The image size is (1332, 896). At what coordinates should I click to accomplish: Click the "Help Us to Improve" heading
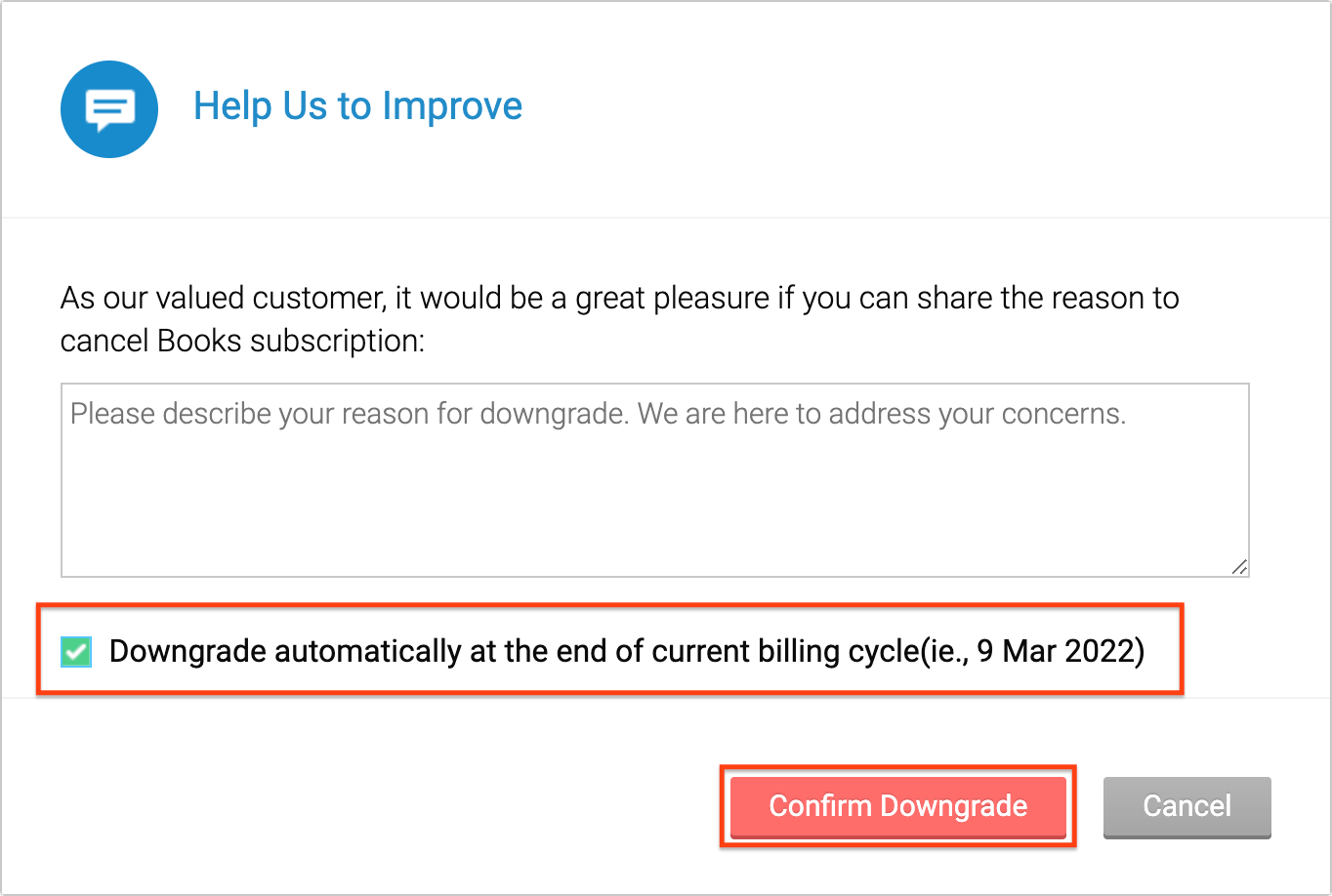357,106
